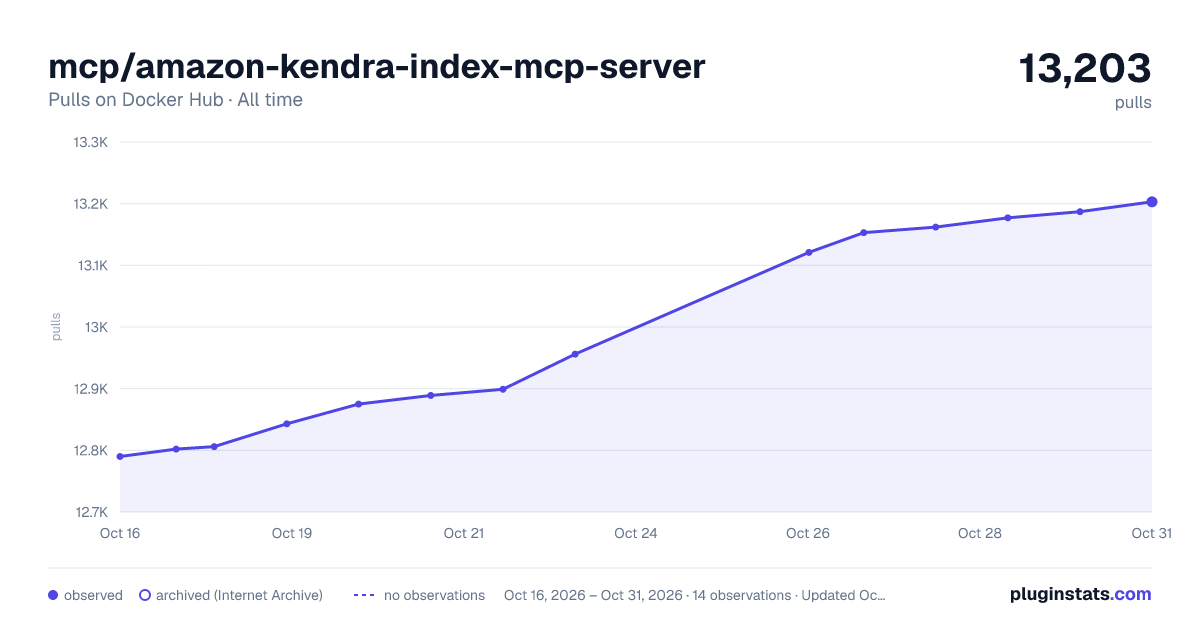Click the Oct 24 axis label
Image resolution: width=1200 pixels, height=630 pixels.
tap(636, 533)
